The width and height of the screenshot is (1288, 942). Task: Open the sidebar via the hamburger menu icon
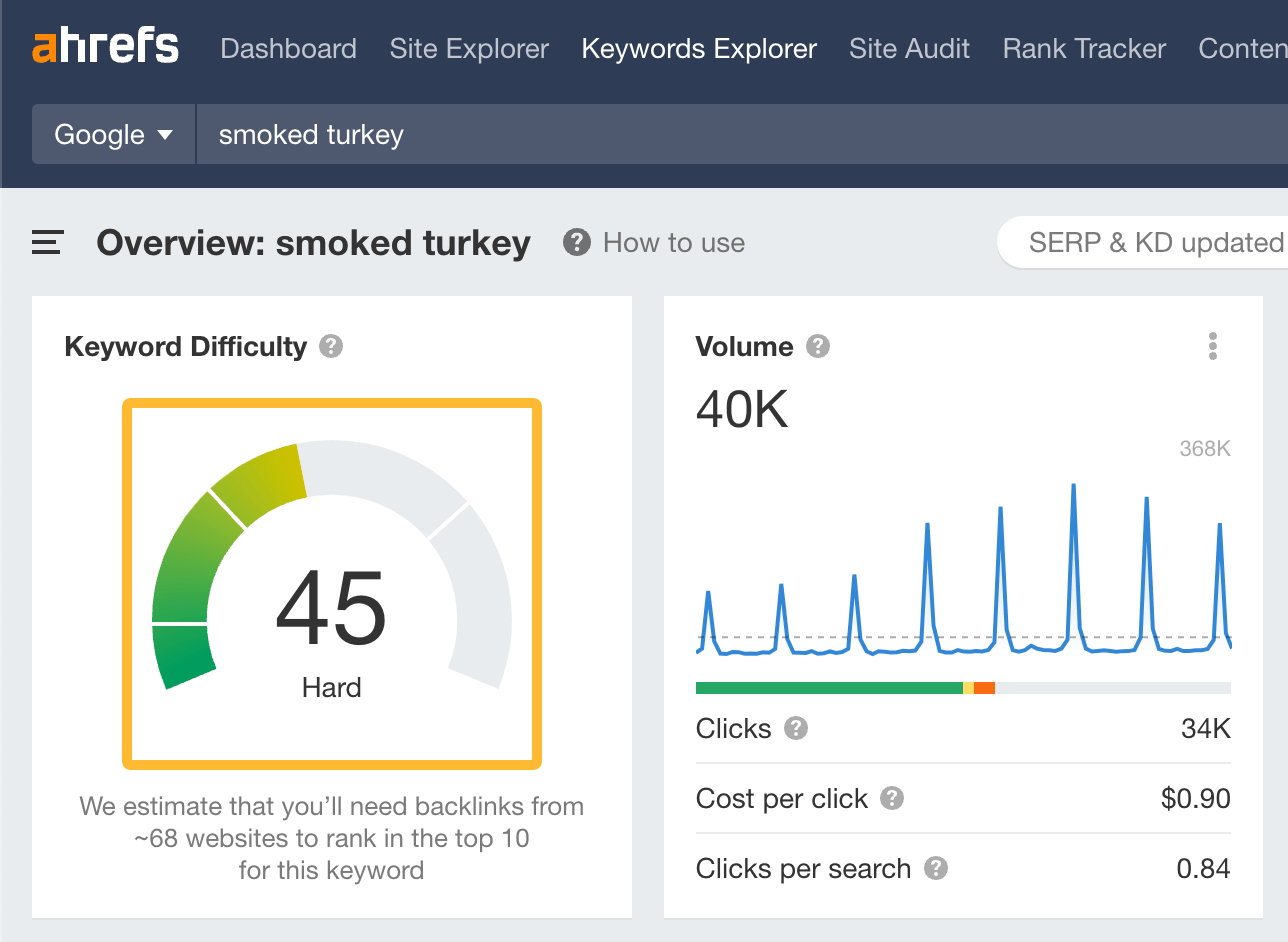tap(46, 242)
